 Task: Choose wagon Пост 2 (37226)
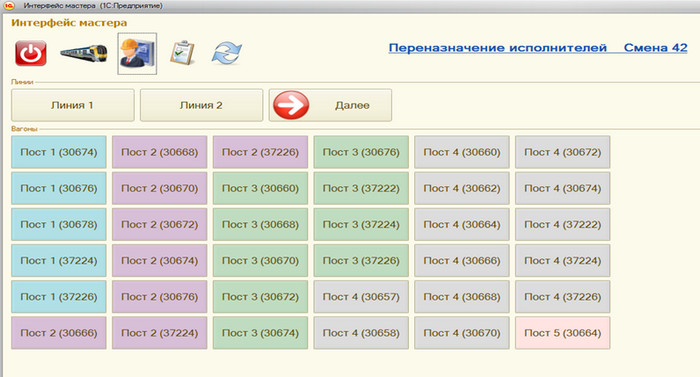260,152
